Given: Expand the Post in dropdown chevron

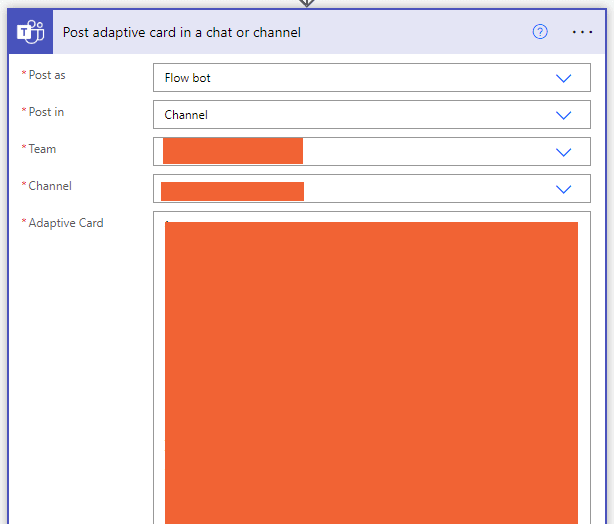Looking at the screenshot, I should click(x=563, y=115).
